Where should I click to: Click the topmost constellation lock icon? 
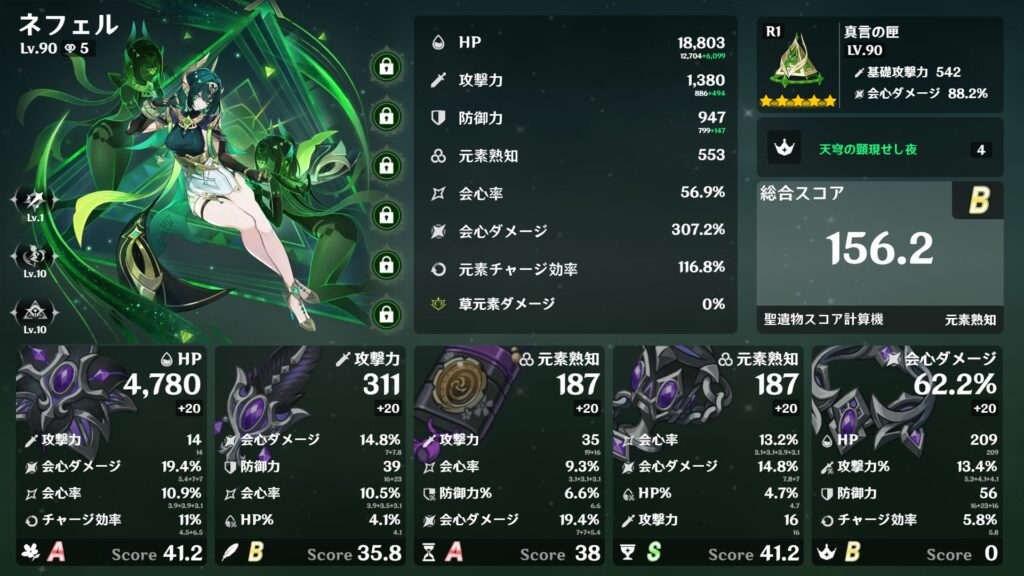[386, 67]
